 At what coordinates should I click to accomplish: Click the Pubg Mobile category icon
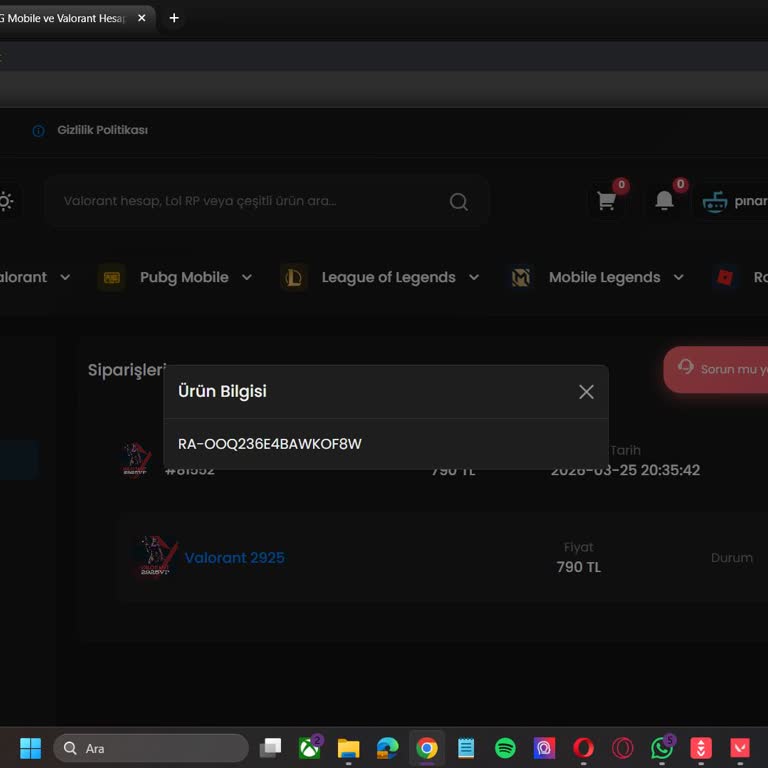(112, 278)
